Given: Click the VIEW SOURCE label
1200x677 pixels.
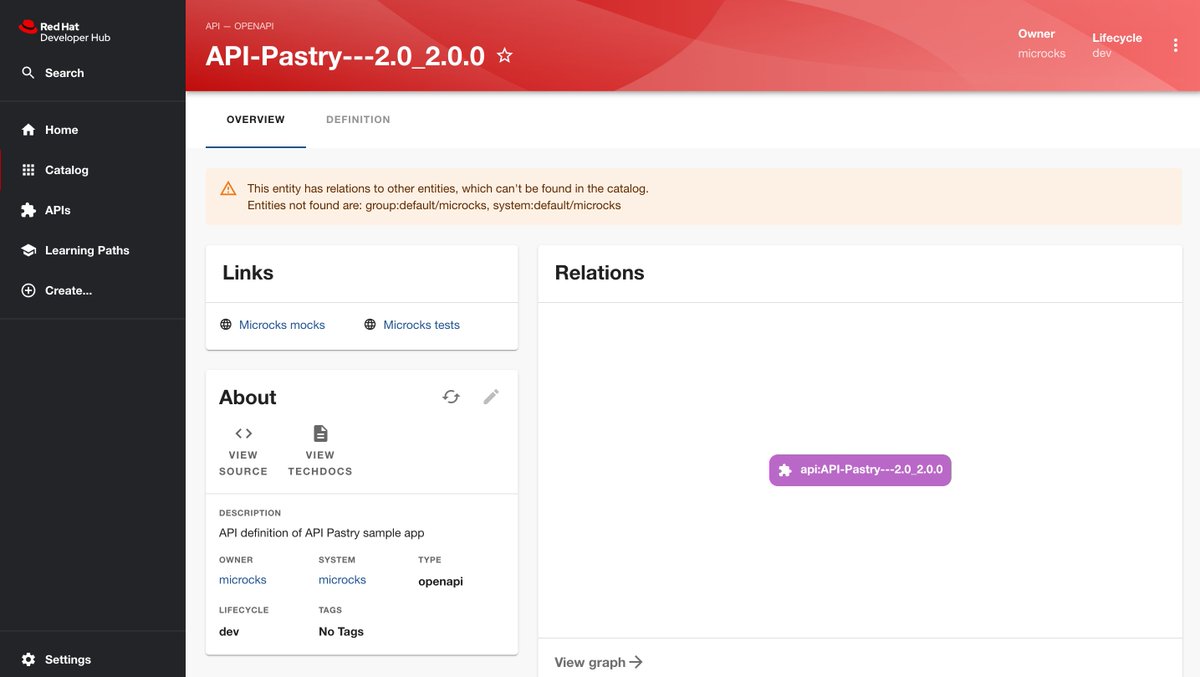Looking at the screenshot, I should [x=243, y=463].
